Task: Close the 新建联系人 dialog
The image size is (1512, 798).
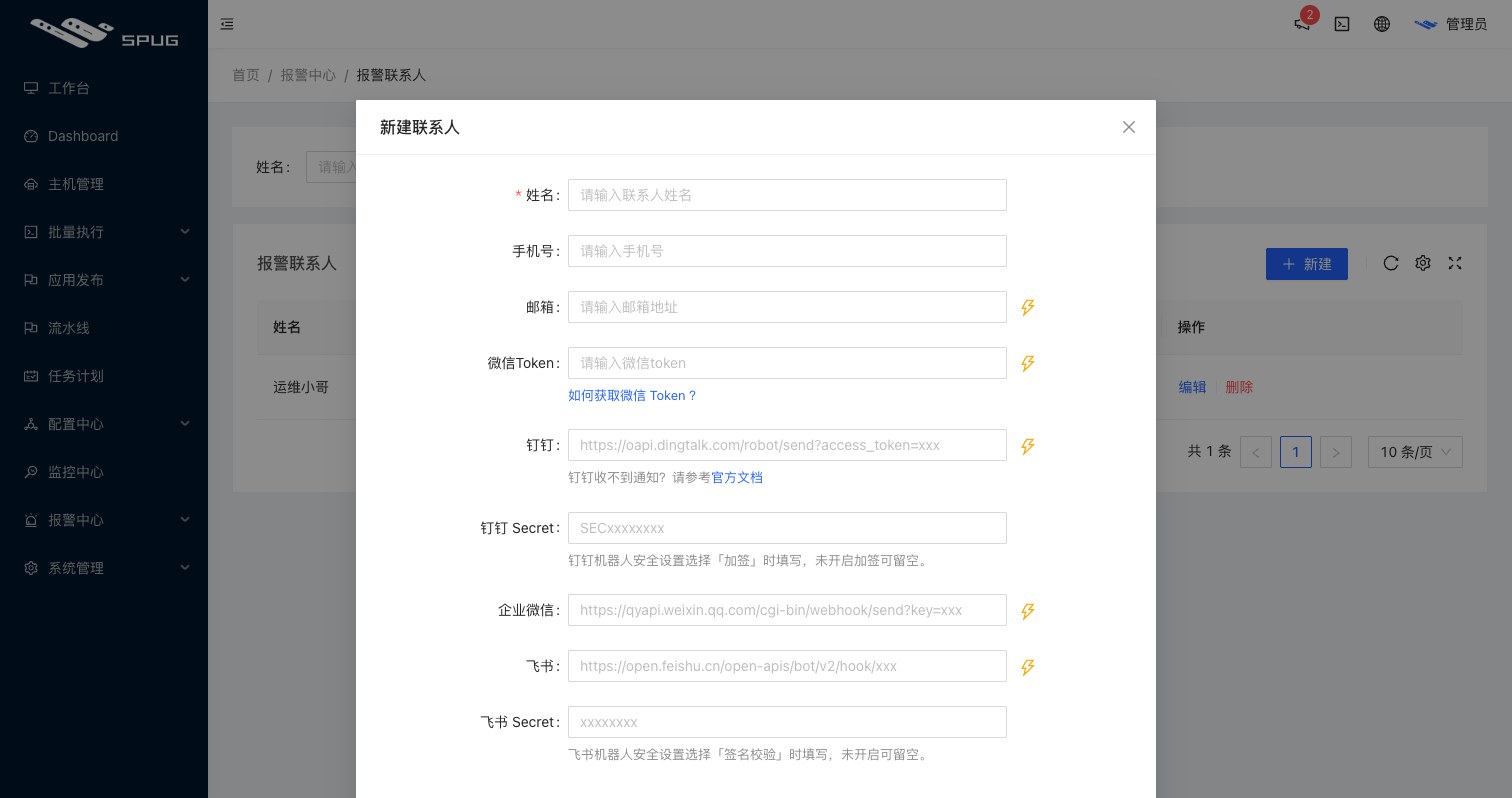Action: [1129, 127]
